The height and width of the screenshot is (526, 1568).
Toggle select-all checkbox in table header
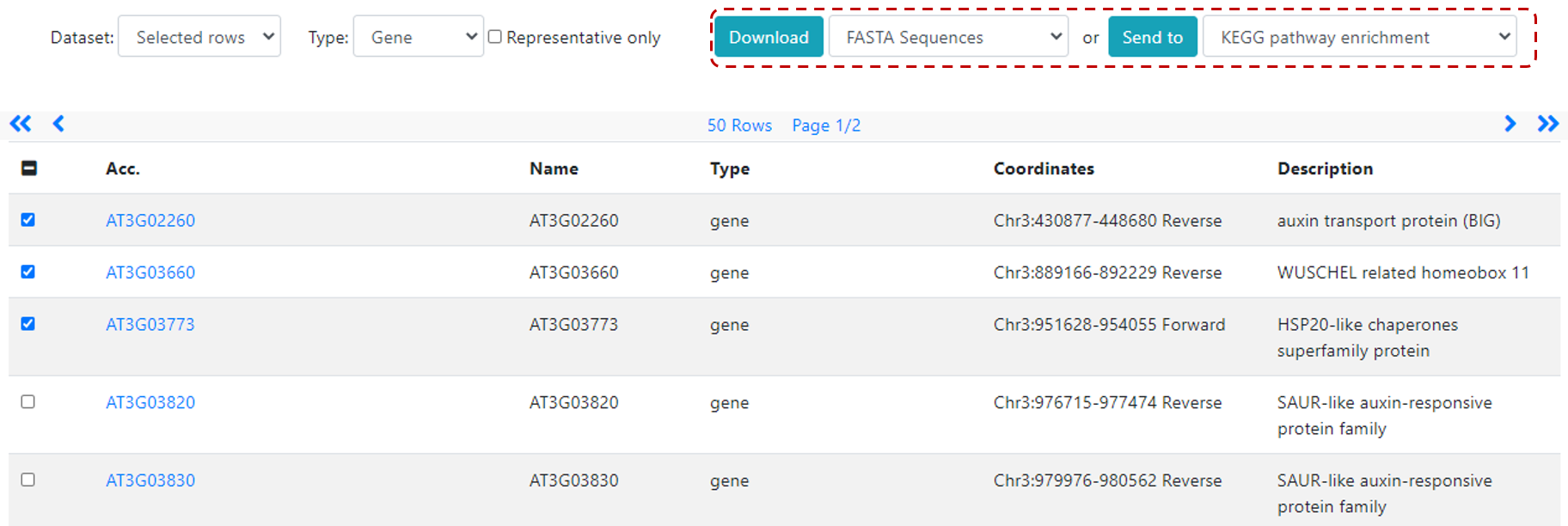click(28, 168)
